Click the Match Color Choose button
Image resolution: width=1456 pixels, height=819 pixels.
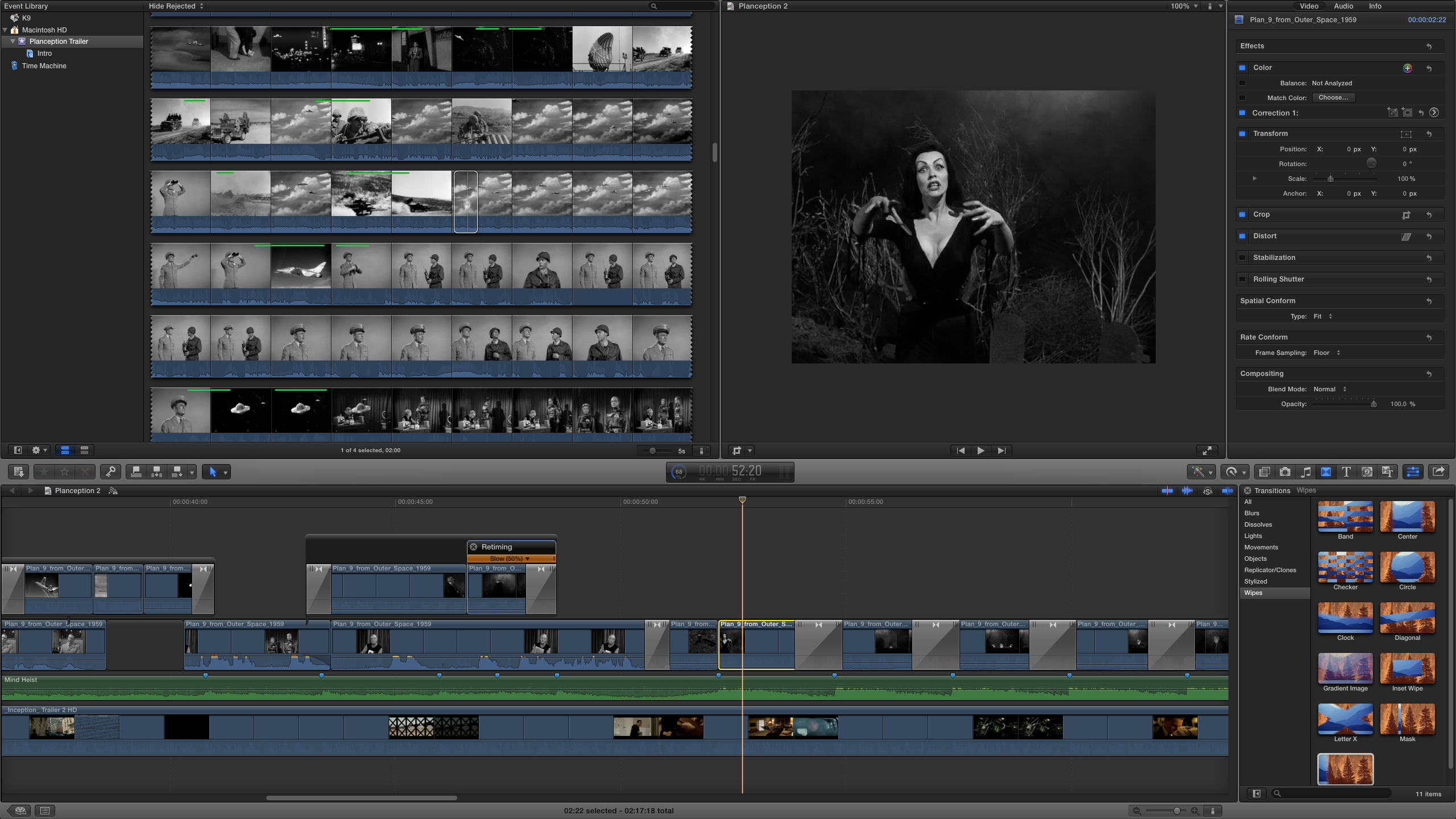(1333, 98)
